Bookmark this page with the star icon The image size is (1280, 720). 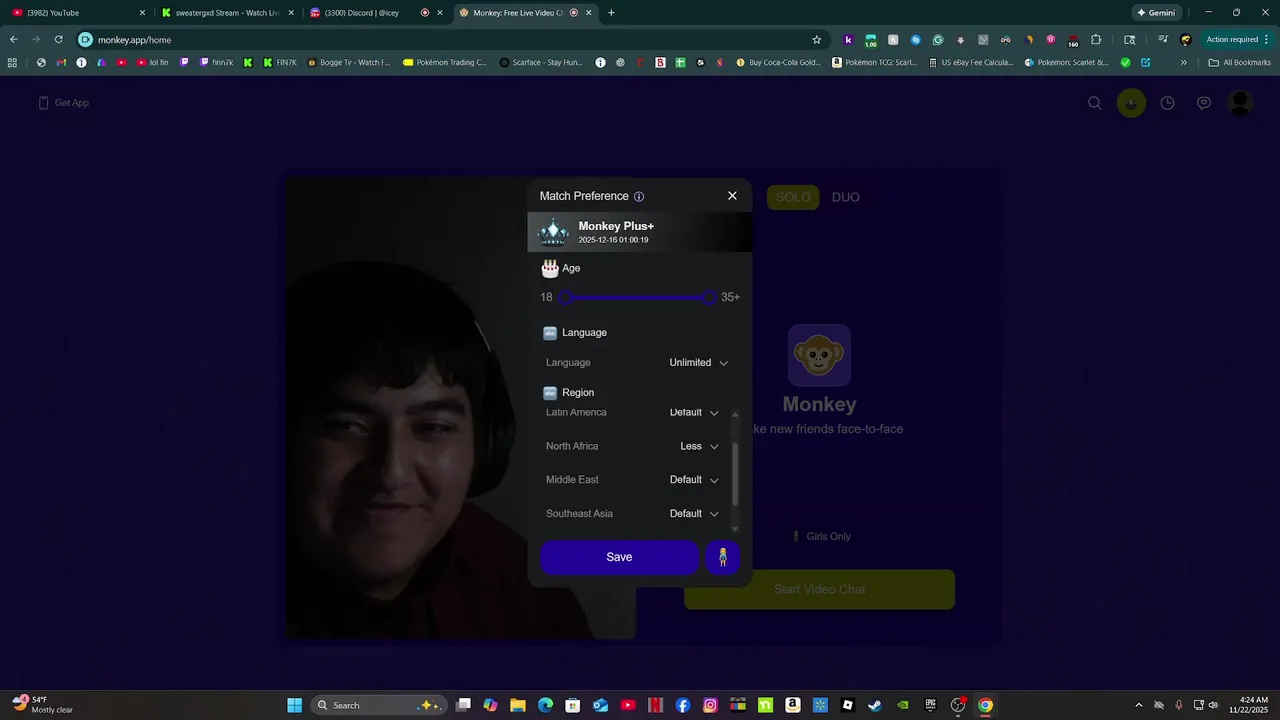tap(816, 40)
